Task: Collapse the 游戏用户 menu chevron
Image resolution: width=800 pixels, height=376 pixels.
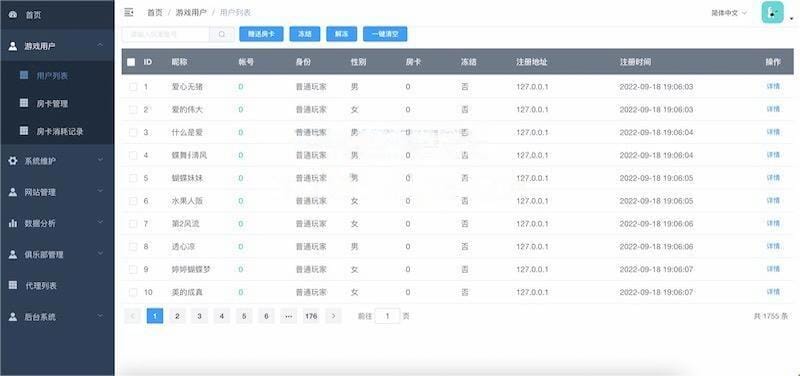Action: [x=101, y=45]
